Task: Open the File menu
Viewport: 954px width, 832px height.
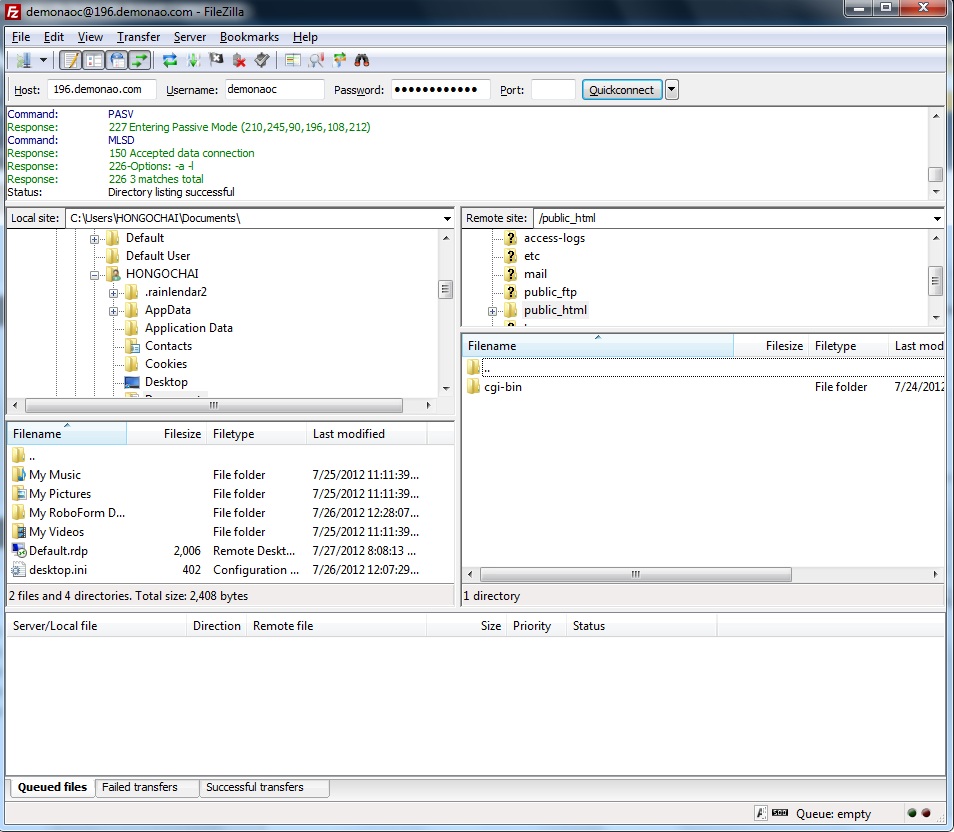Action: coord(21,37)
